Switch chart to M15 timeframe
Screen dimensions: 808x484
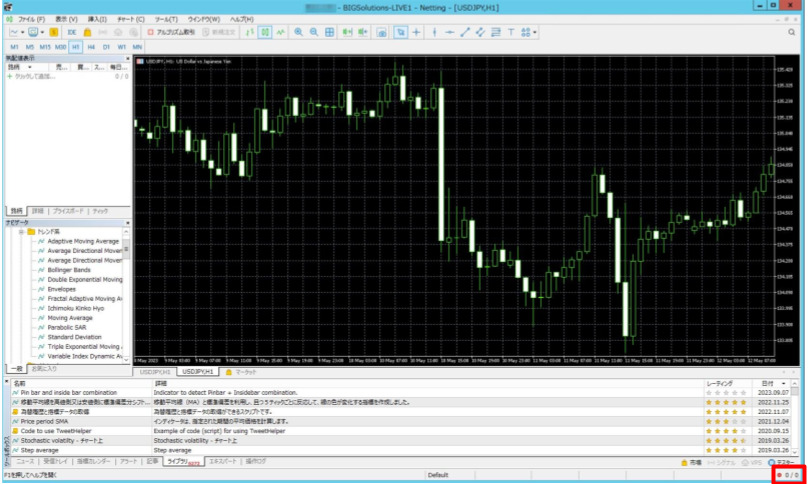coord(45,46)
